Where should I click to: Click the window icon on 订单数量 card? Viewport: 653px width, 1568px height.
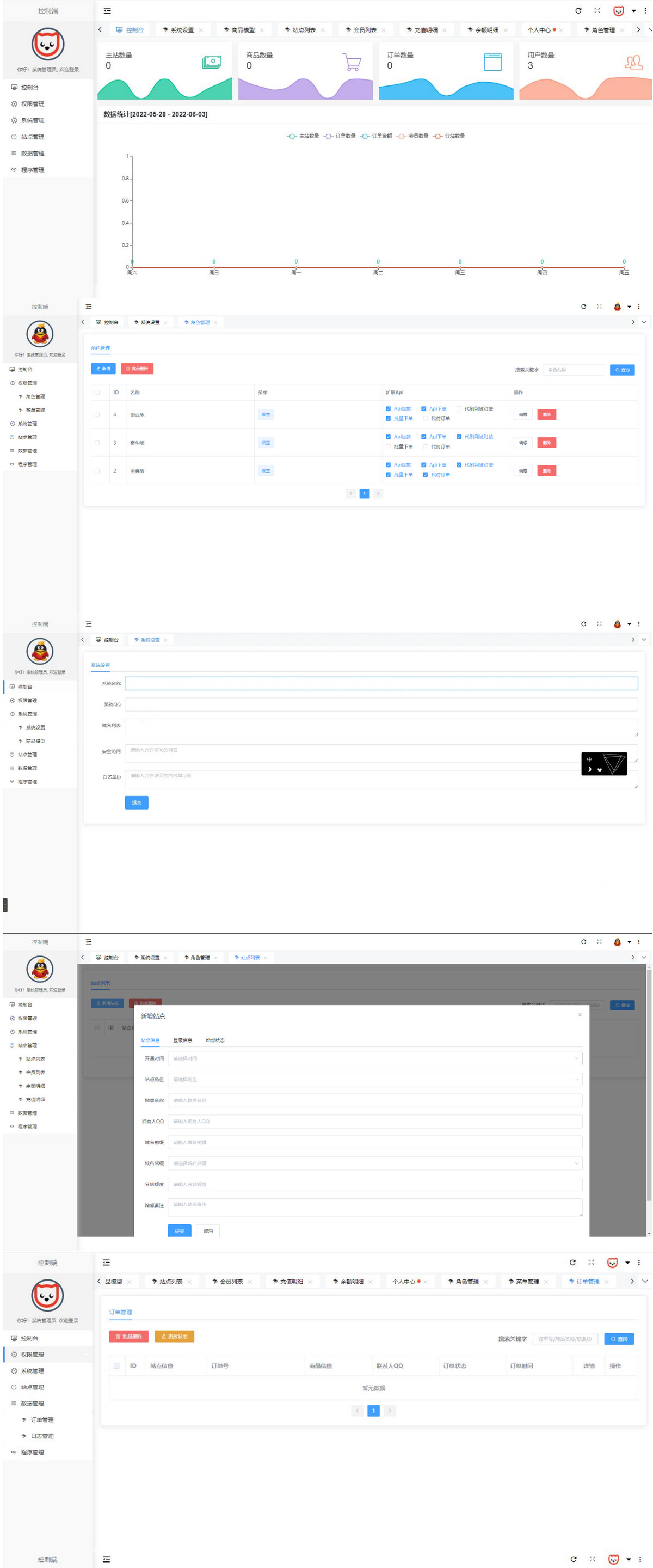(x=492, y=62)
